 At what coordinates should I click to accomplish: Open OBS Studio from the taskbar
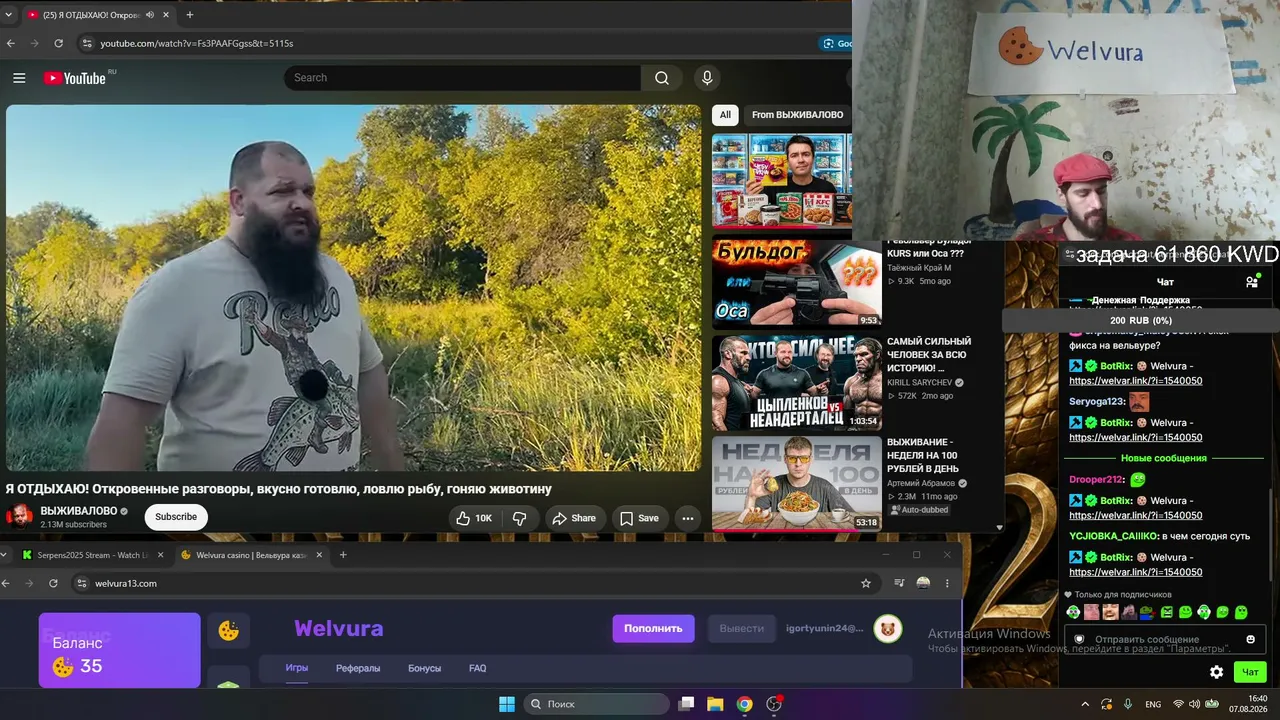tap(773, 704)
